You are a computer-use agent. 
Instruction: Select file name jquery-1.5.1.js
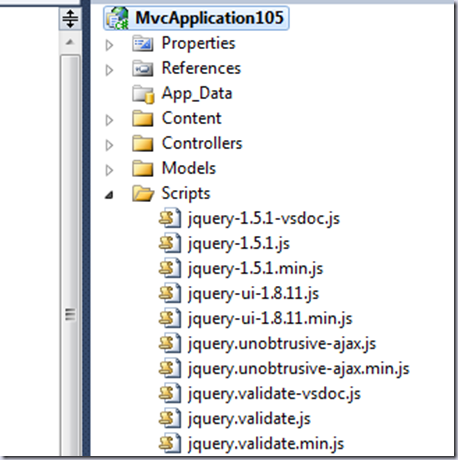(x=239, y=244)
